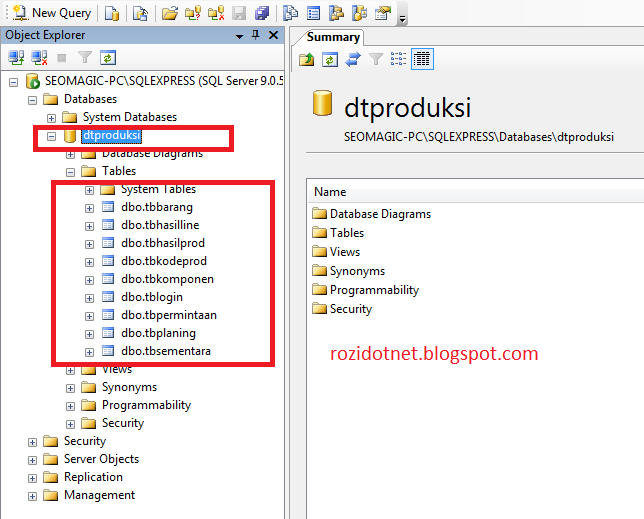Select dbo.tbhasilline table

(x=160, y=225)
